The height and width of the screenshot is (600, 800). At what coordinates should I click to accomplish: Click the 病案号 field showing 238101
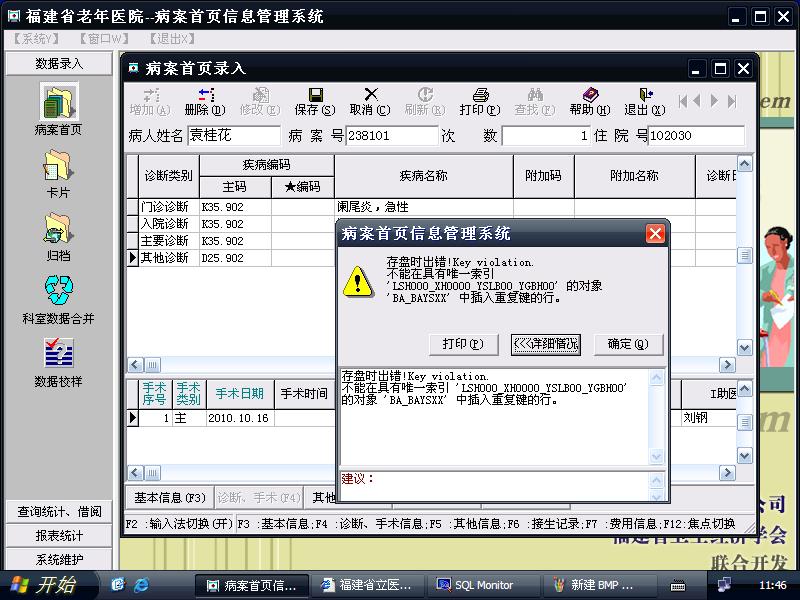point(392,136)
